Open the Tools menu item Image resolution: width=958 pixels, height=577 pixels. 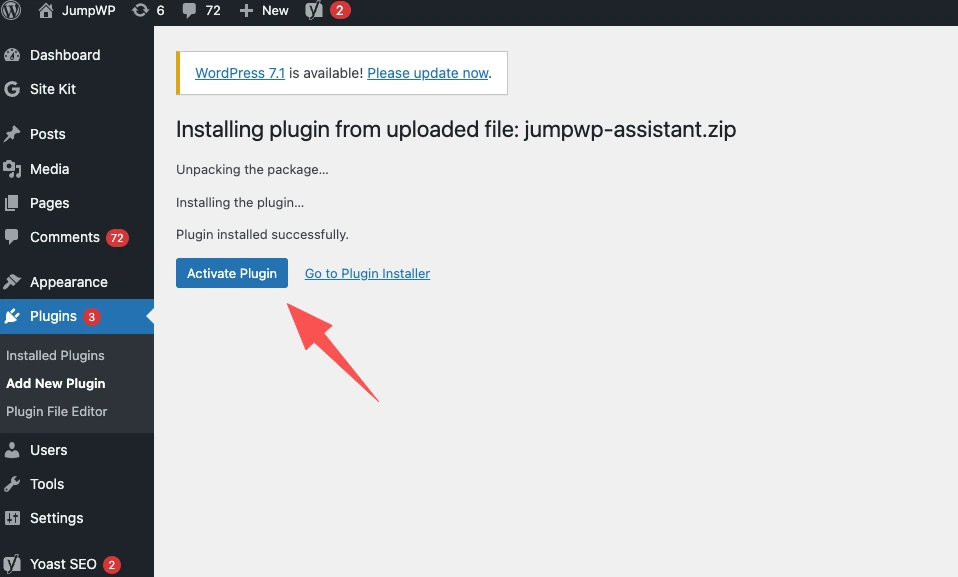click(47, 484)
